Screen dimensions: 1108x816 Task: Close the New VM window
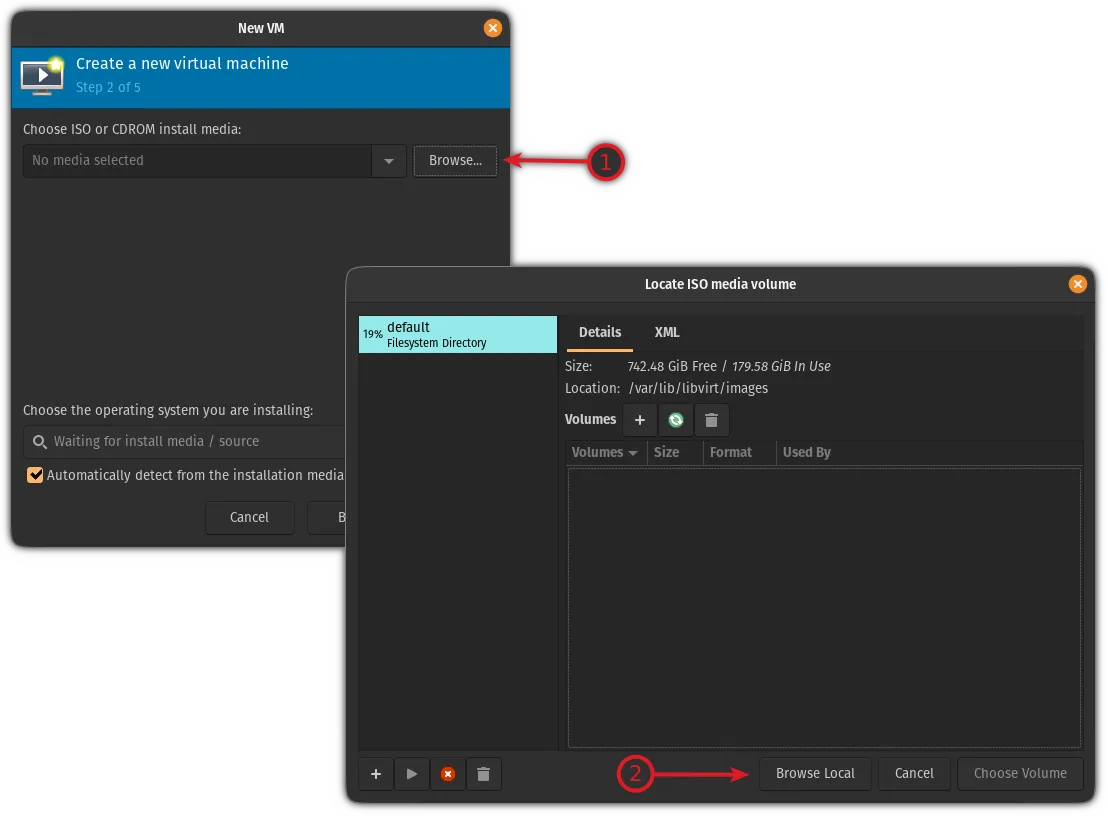click(493, 28)
